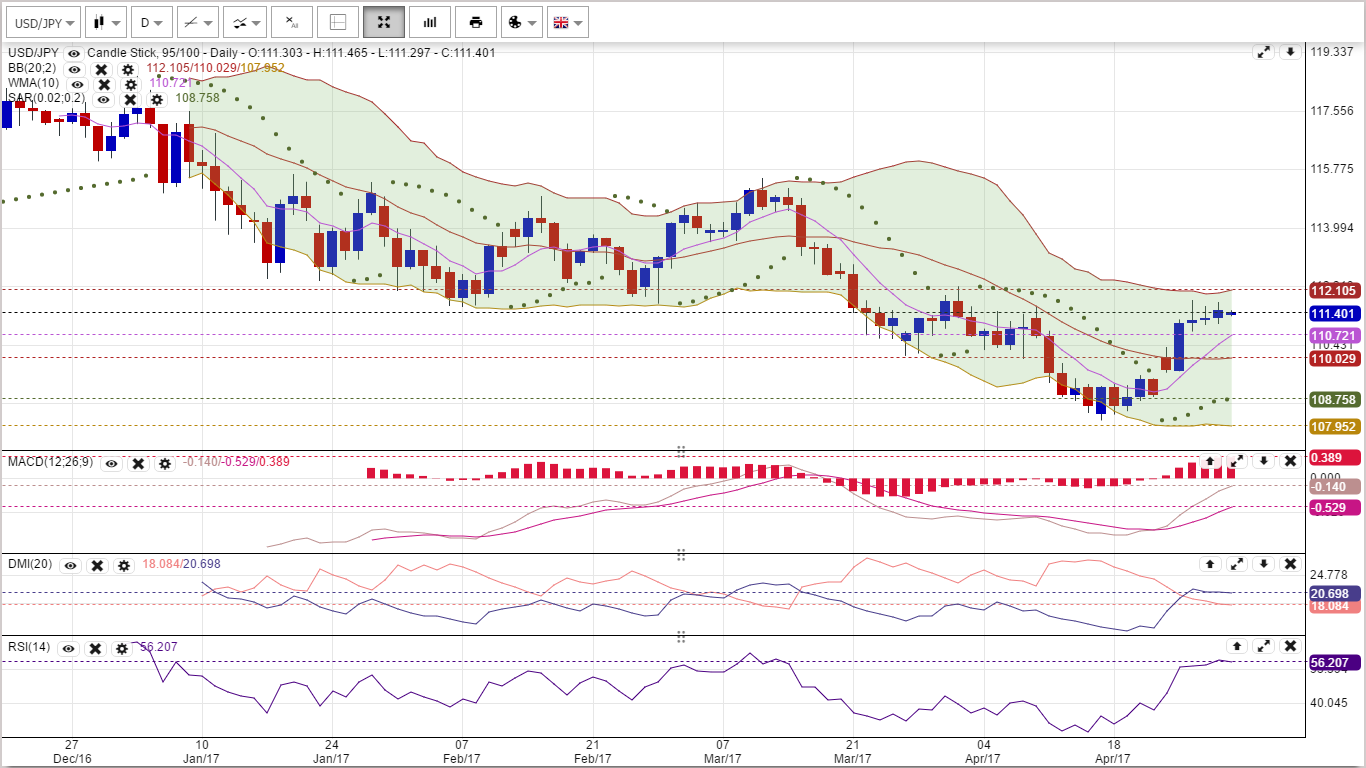Click the RSI value label 56.207
The height and width of the screenshot is (768, 1366).
[x=1335, y=662]
